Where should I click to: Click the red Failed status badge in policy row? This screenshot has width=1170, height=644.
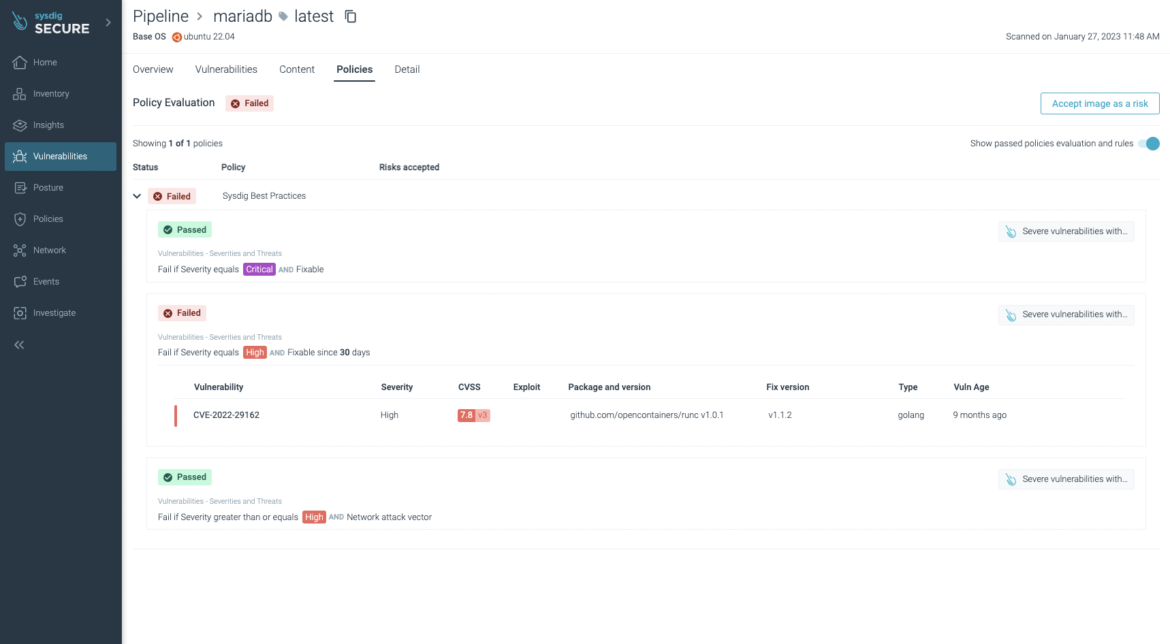pyautogui.click(x=172, y=196)
